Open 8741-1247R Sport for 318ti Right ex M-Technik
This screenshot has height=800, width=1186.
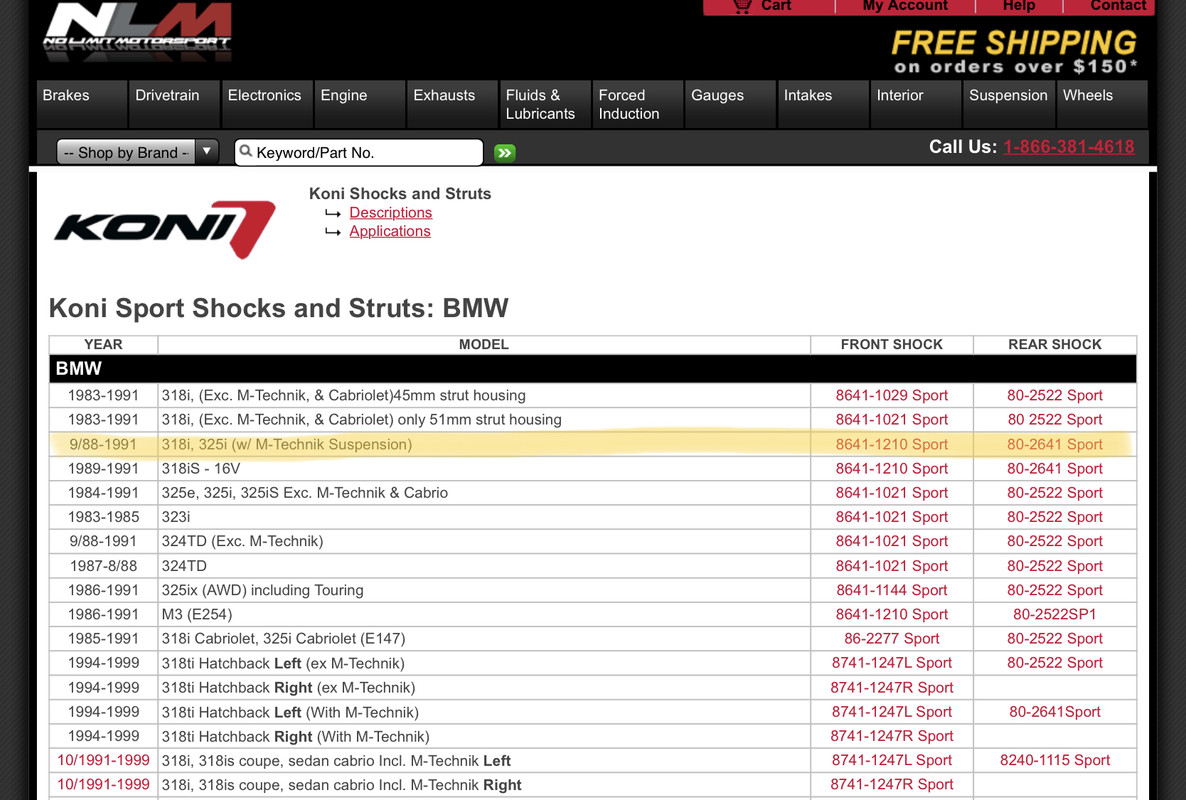(x=891, y=688)
